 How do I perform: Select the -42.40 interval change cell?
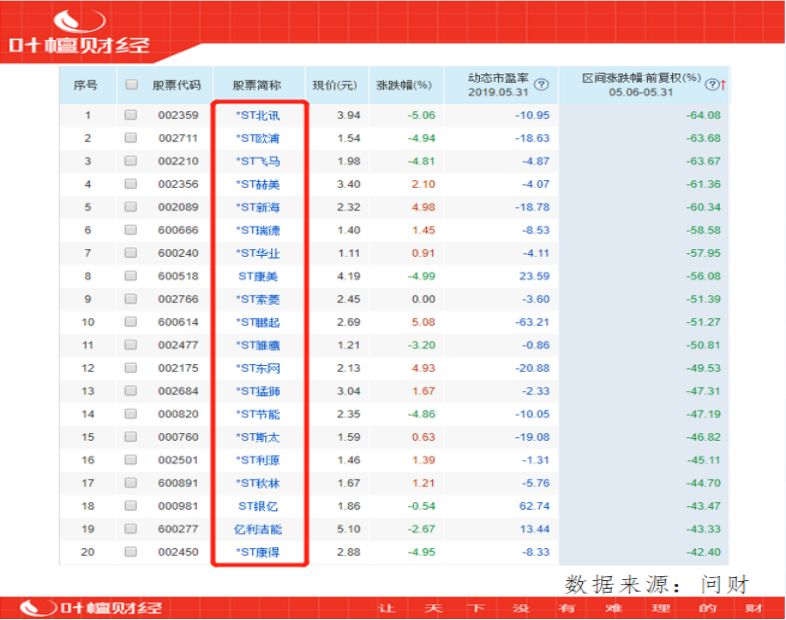pos(703,552)
